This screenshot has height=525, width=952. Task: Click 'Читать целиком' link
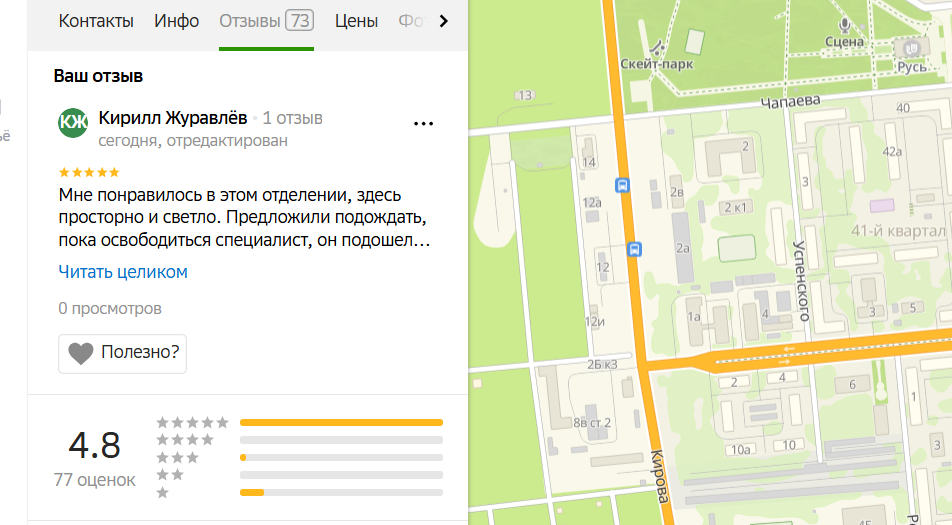(123, 272)
